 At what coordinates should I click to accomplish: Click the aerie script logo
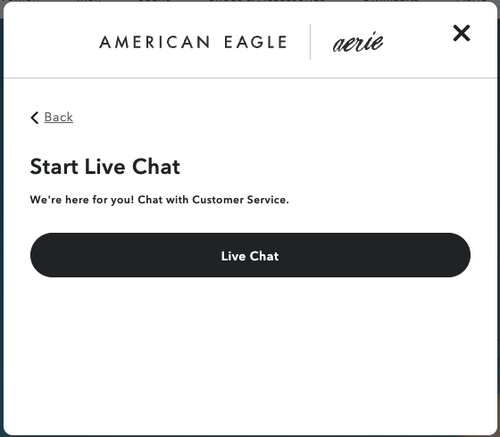pyautogui.click(x=358, y=42)
